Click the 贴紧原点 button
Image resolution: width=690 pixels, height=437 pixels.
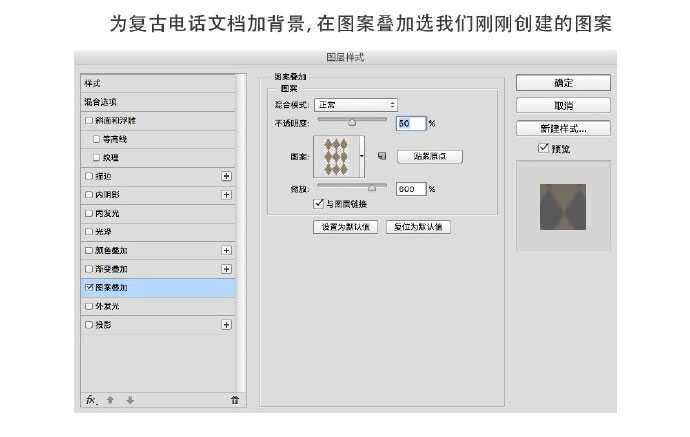point(430,157)
